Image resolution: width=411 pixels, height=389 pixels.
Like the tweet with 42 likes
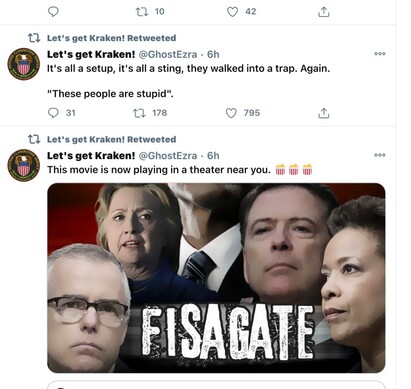coord(232,12)
